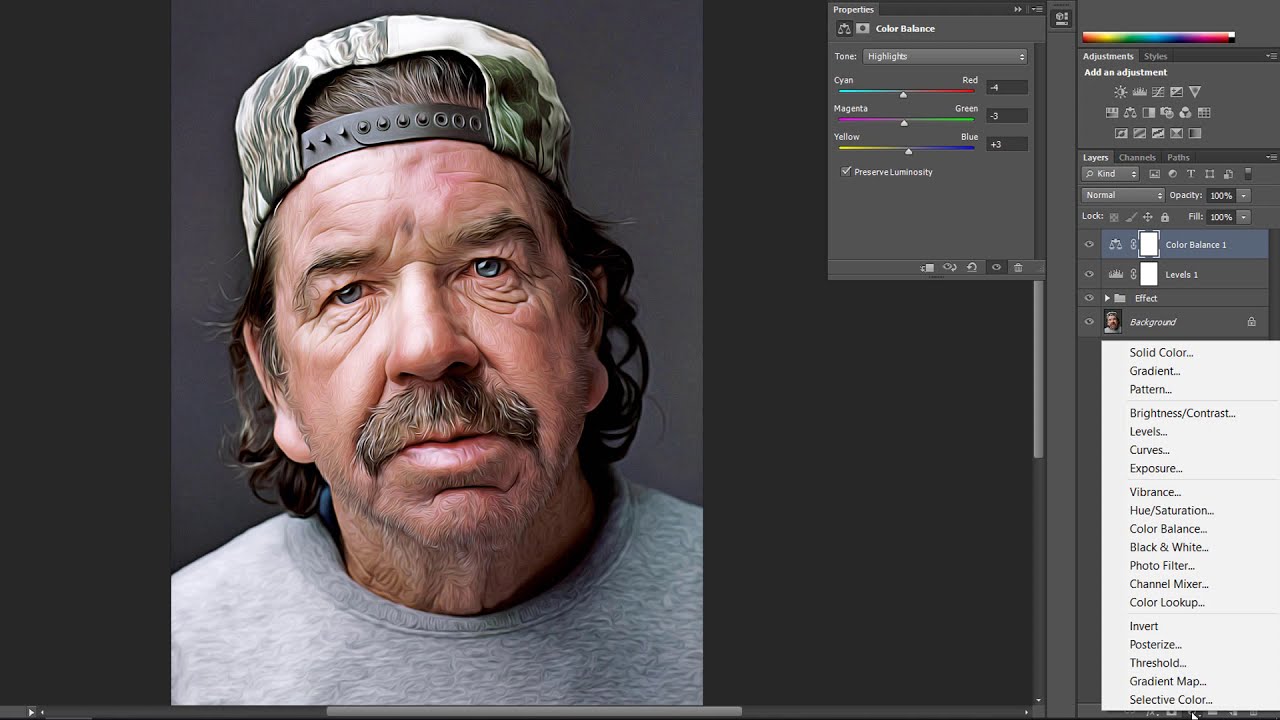Toggle the Preserve Luminosity checkbox

point(846,171)
